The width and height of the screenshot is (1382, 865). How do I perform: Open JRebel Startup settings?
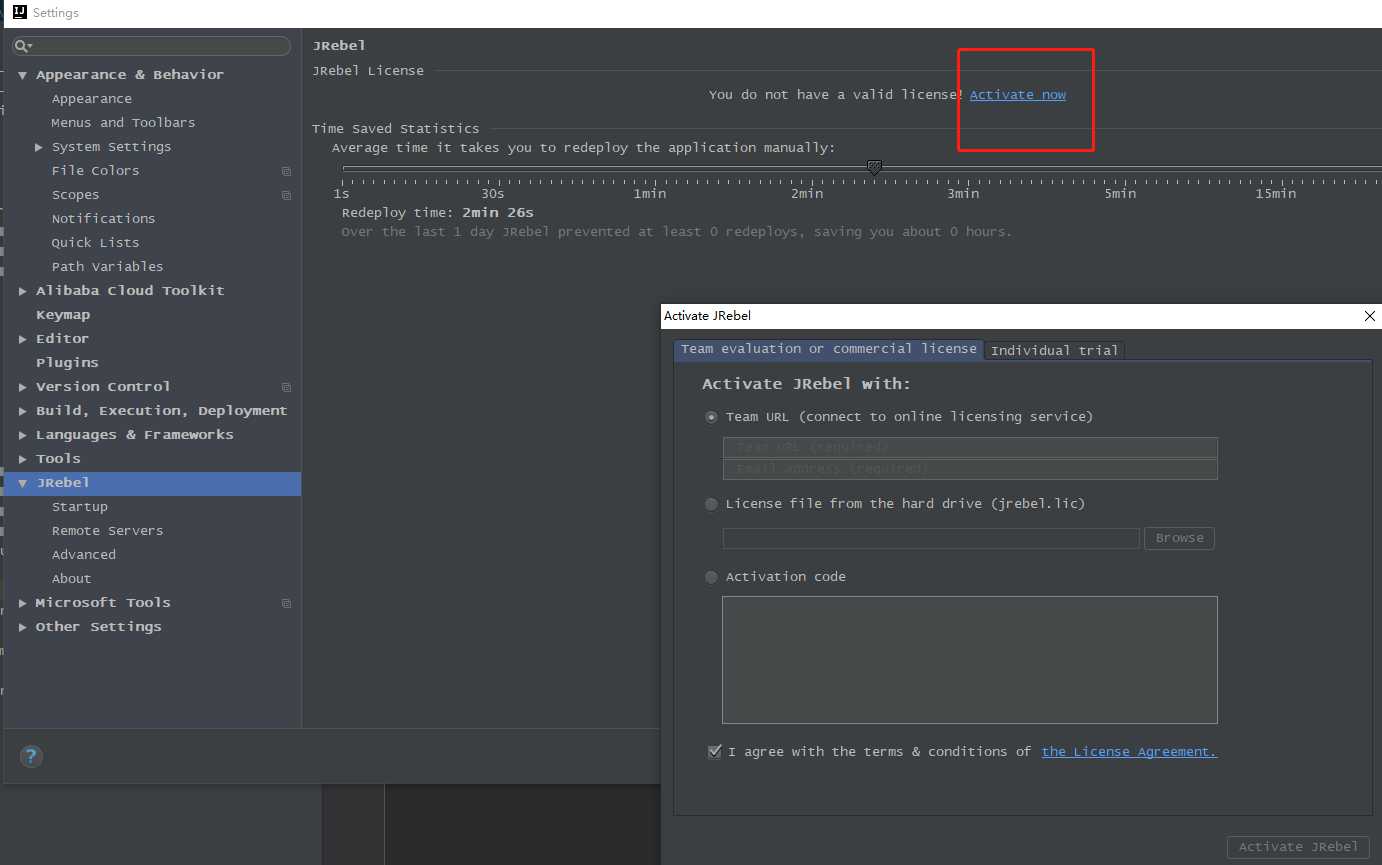(x=79, y=507)
